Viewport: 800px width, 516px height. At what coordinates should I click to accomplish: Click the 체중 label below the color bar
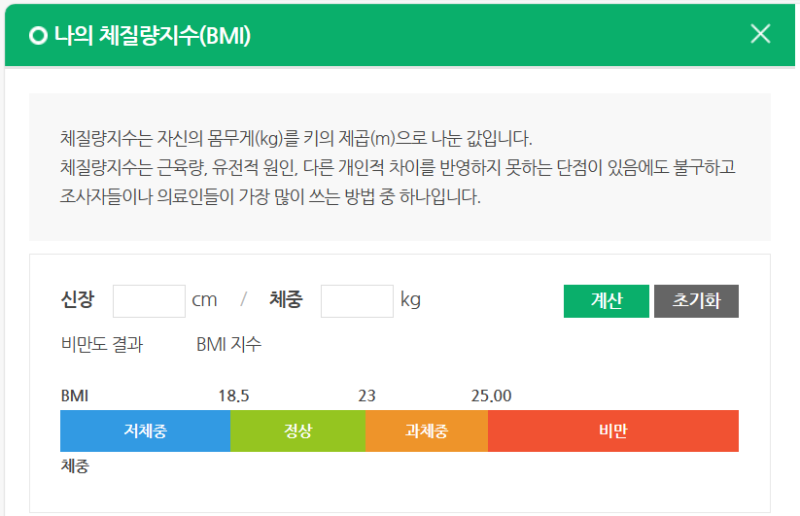[x=75, y=466]
